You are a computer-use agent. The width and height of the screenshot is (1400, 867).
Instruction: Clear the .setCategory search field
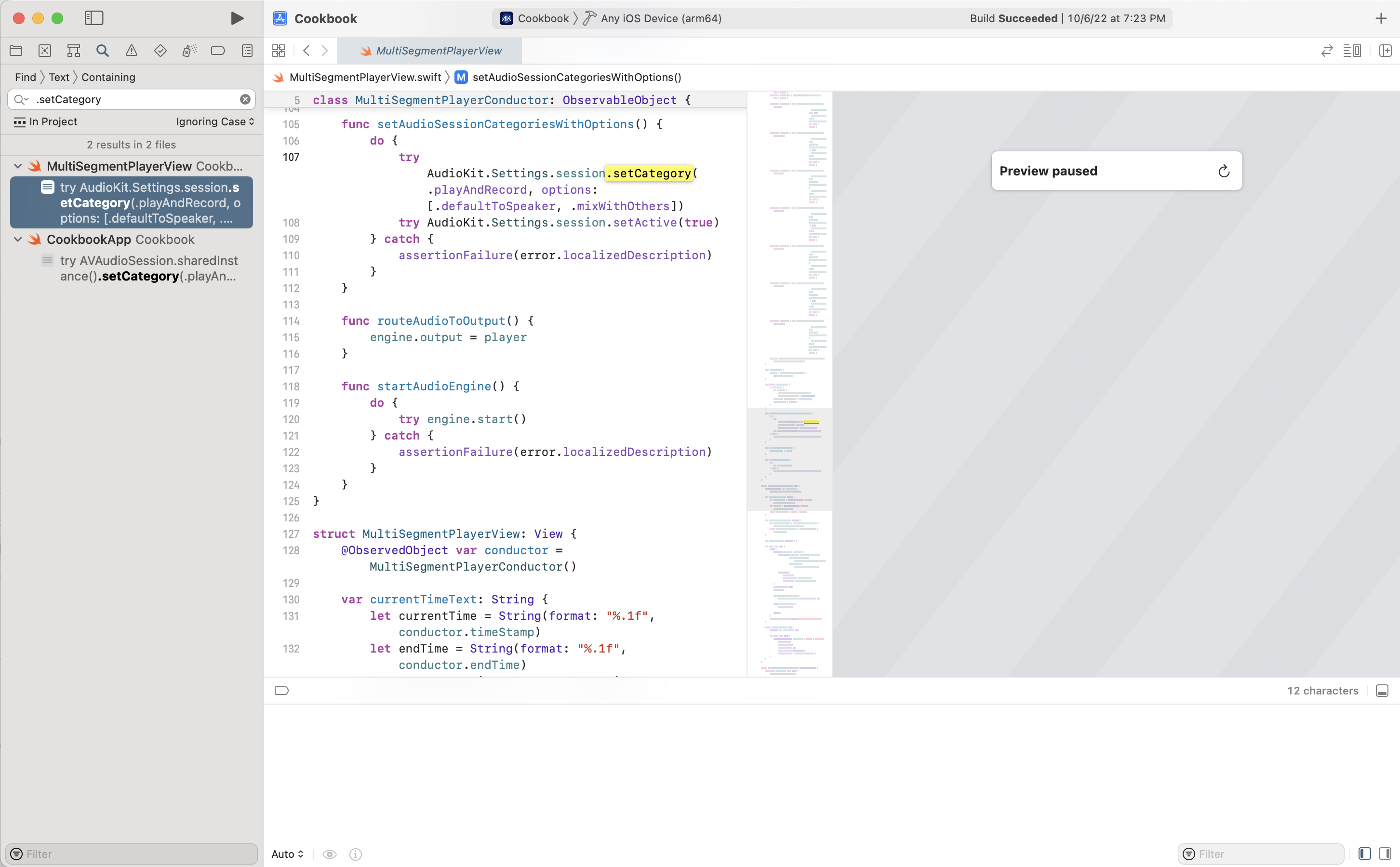point(245,99)
